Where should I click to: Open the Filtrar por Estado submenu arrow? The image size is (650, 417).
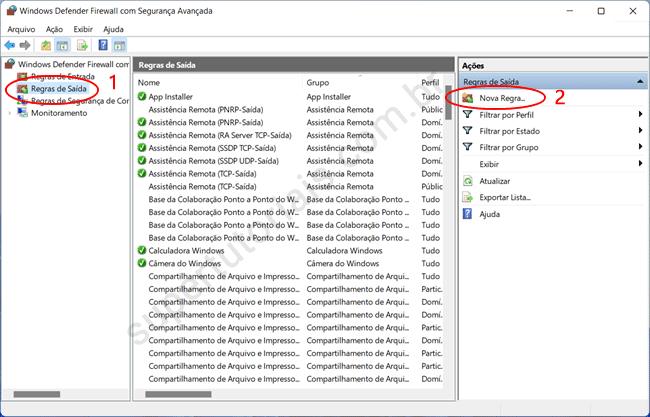639,131
